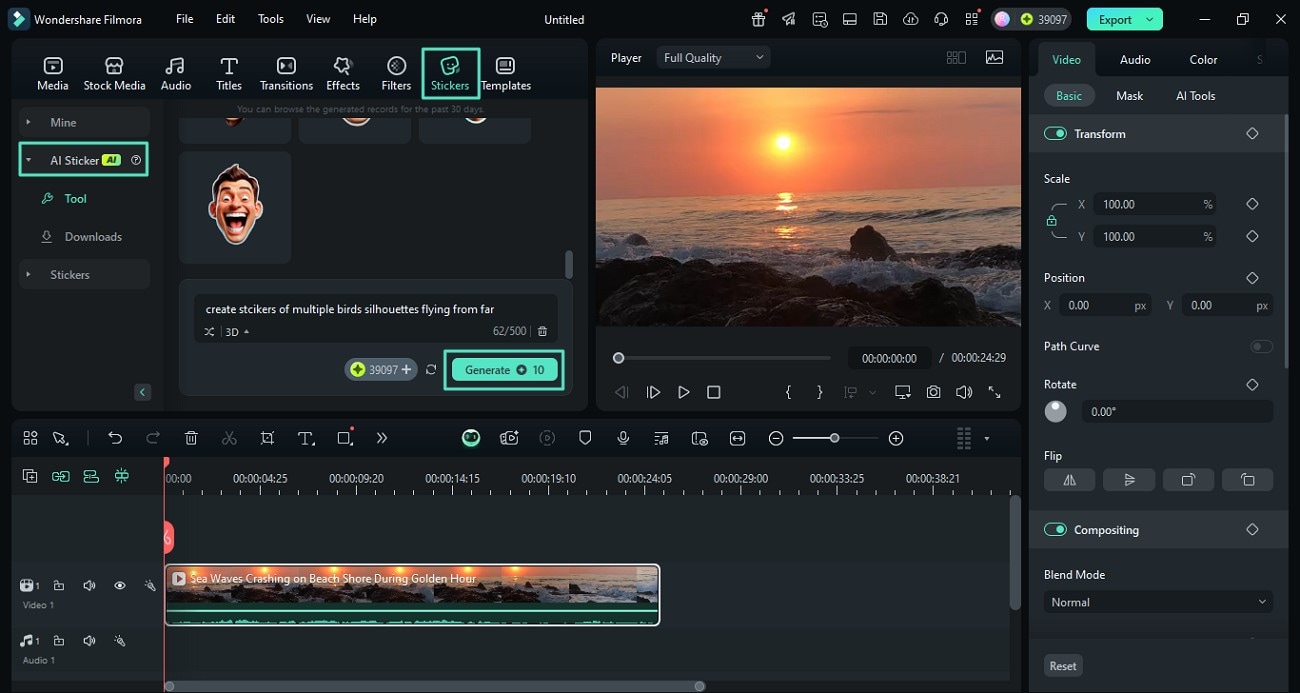Click the fullscreen expand icon in player
This screenshot has width=1300, height=693.
point(994,392)
